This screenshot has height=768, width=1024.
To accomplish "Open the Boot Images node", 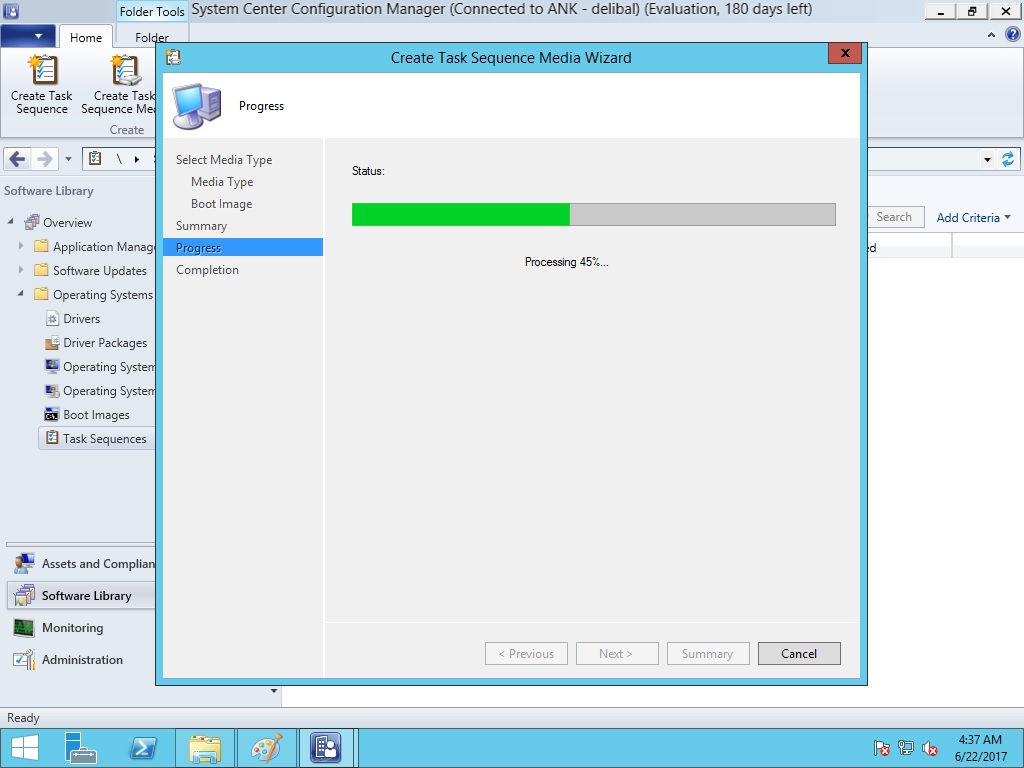I will [96, 415].
